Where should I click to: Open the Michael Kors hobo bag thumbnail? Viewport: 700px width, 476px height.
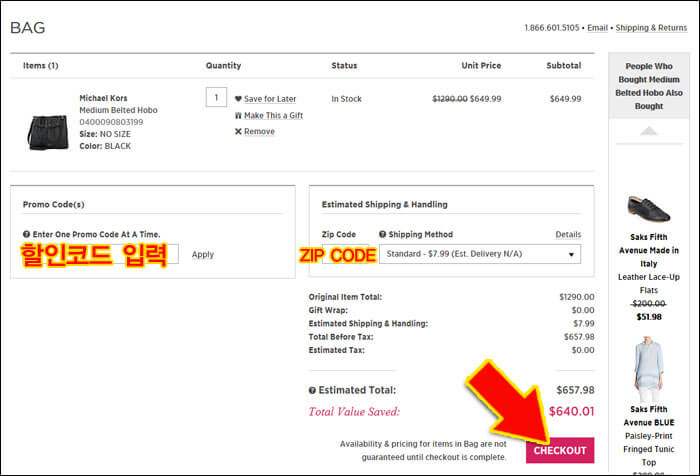point(48,132)
